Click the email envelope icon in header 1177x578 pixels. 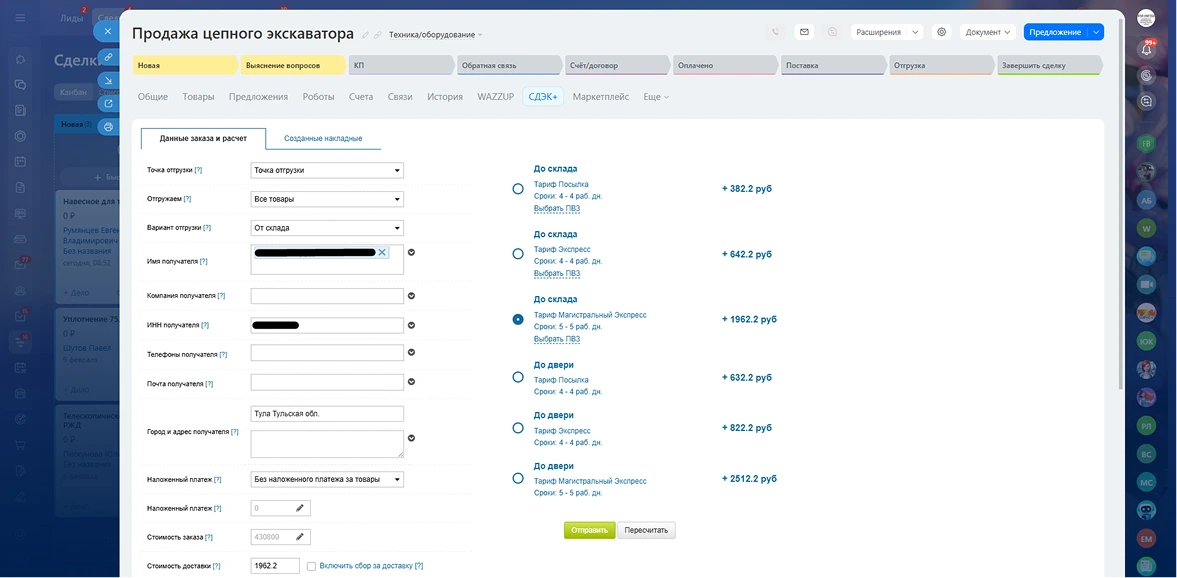804,32
